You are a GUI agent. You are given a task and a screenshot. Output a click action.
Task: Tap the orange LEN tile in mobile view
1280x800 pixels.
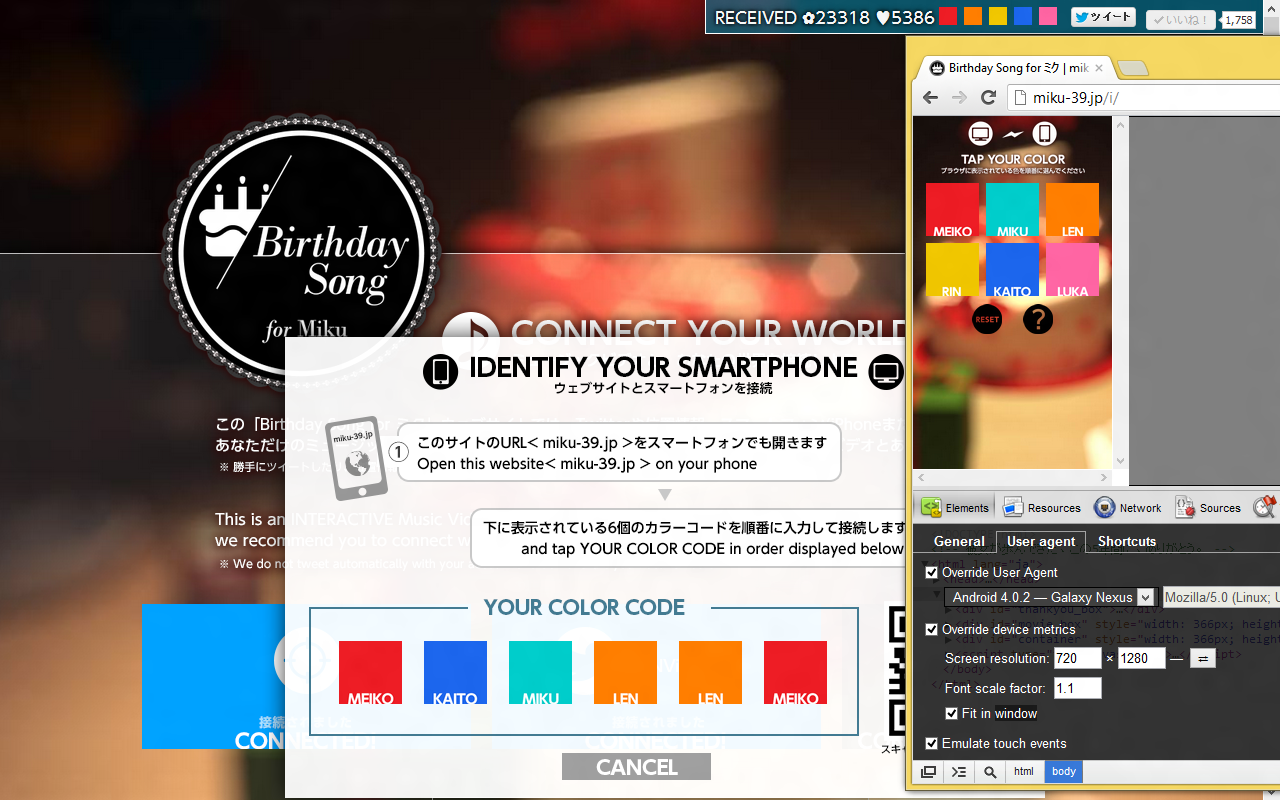pyautogui.click(x=1072, y=210)
